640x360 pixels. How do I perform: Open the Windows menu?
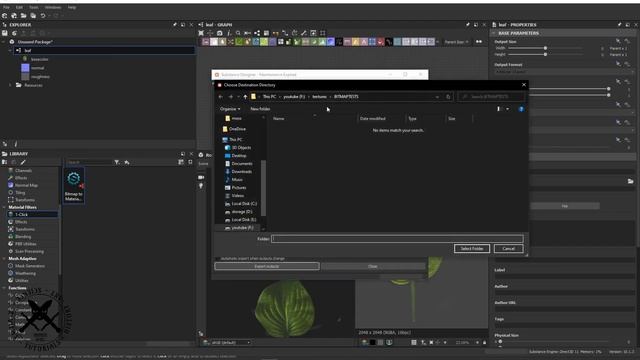point(53,7)
